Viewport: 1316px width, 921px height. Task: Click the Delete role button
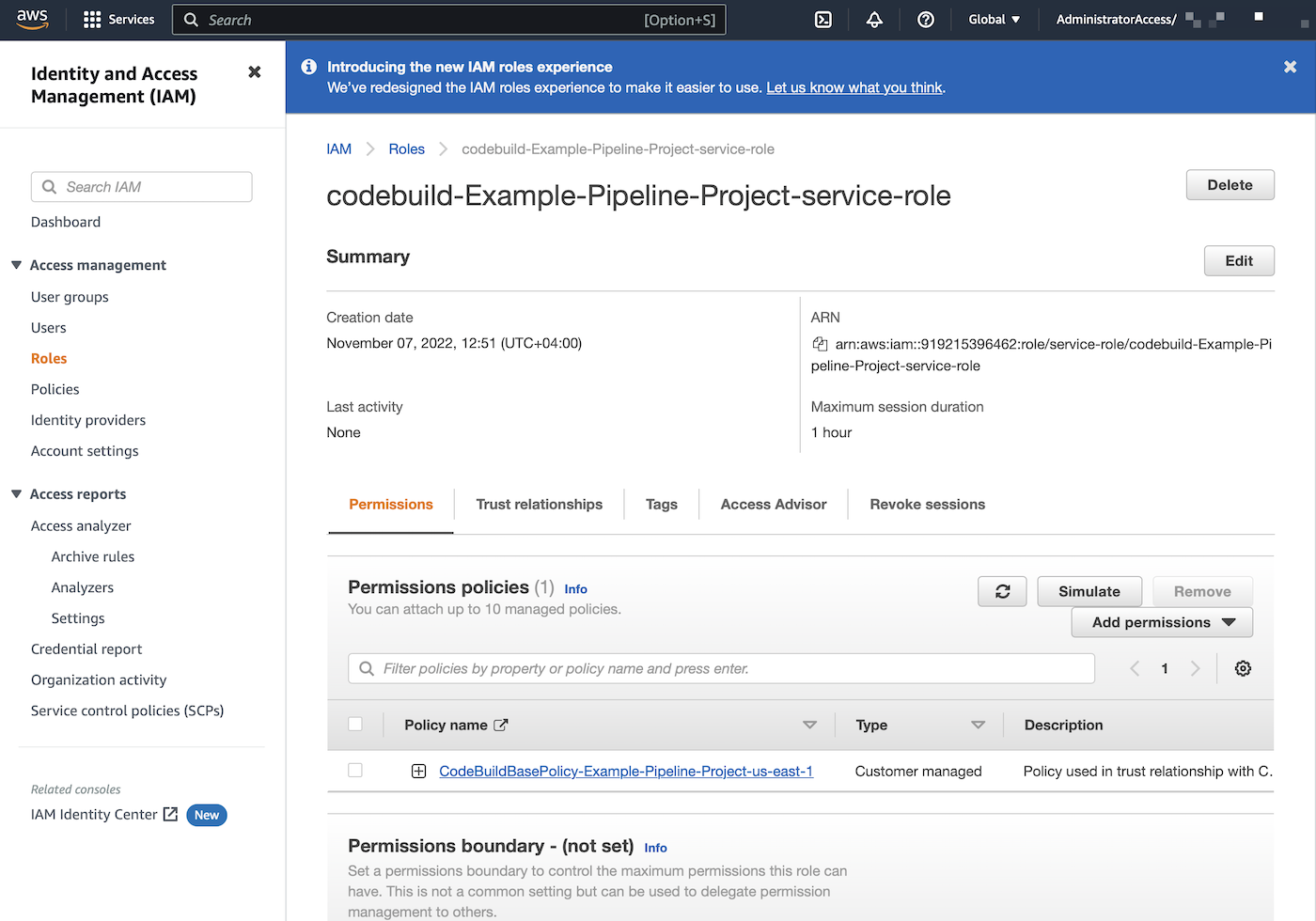(x=1230, y=185)
